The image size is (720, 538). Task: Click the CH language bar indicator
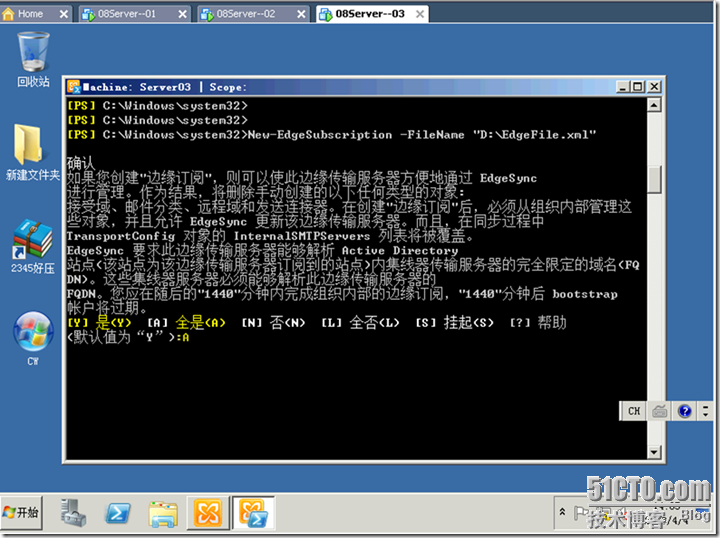pos(634,411)
